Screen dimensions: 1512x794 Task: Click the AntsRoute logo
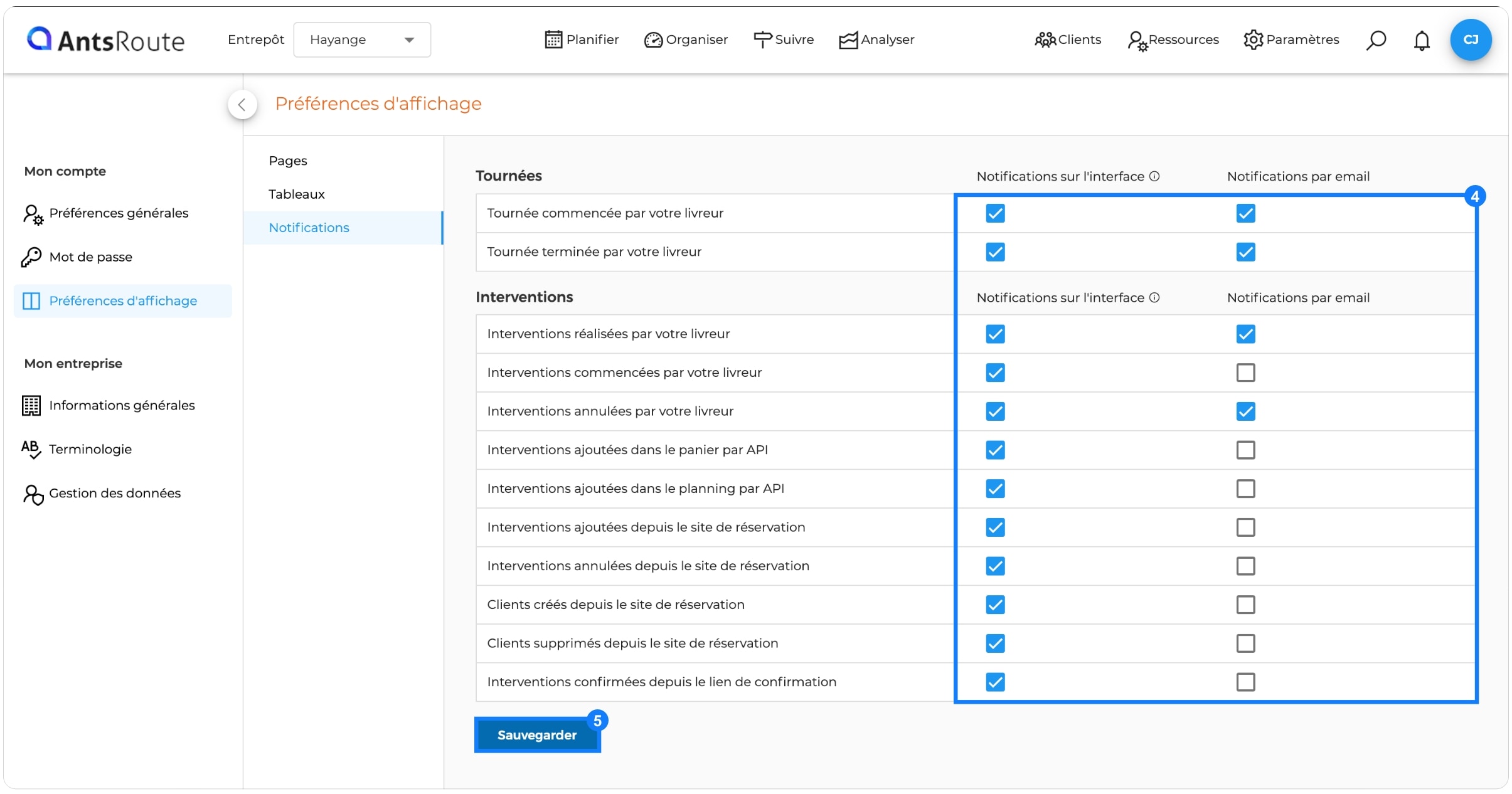tap(105, 40)
